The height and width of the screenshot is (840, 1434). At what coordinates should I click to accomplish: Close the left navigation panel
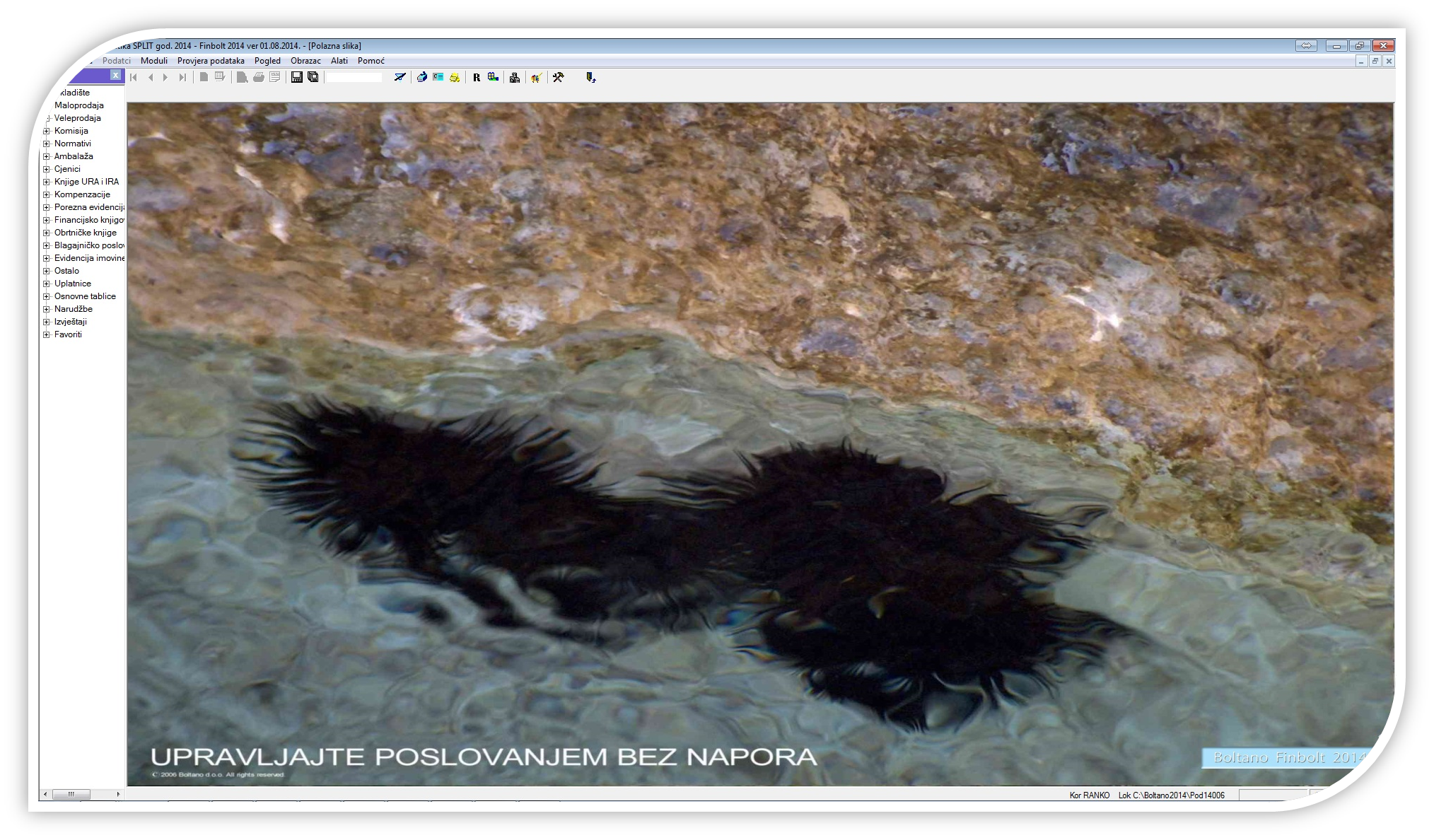coord(116,75)
